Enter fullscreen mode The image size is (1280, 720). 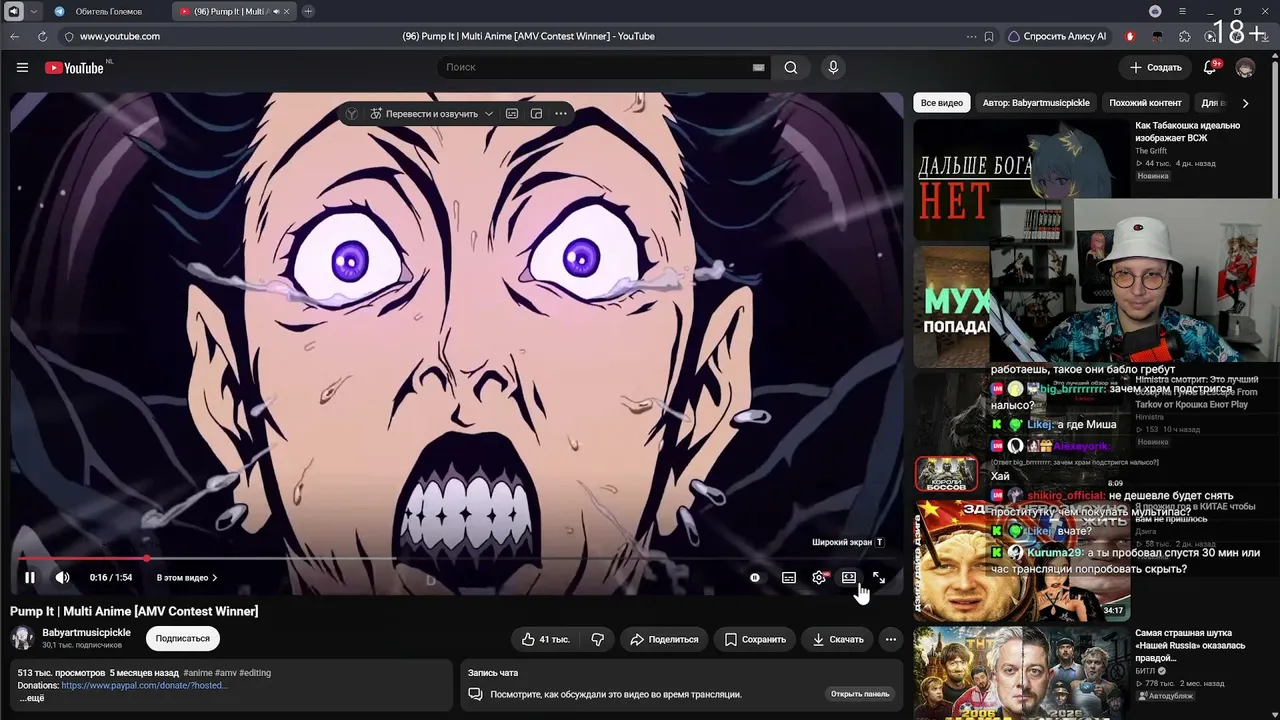coord(879,577)
